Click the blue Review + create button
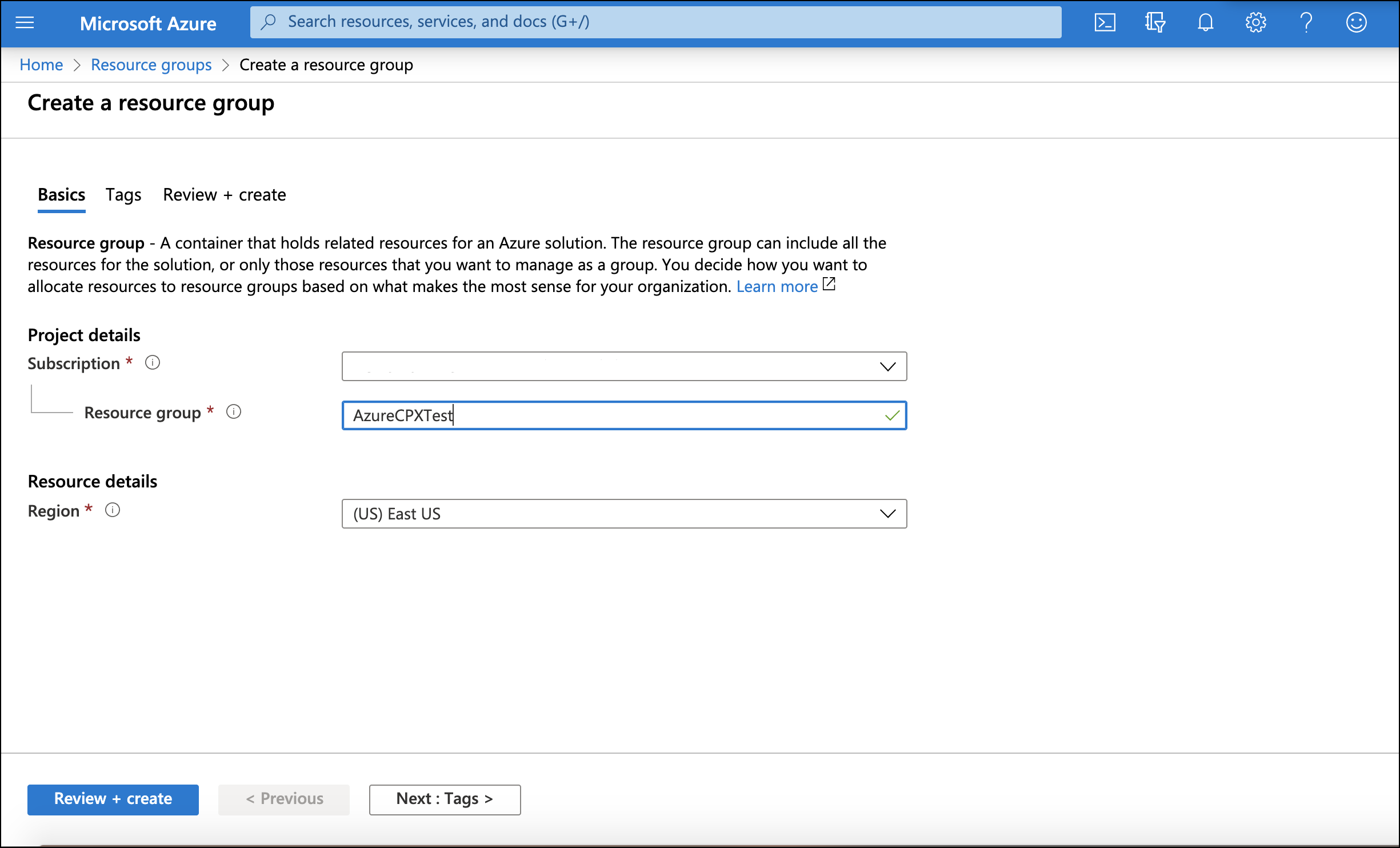The height and width of the screenshot is (848, 1400). pyautogui.click(x=113, y=799)
